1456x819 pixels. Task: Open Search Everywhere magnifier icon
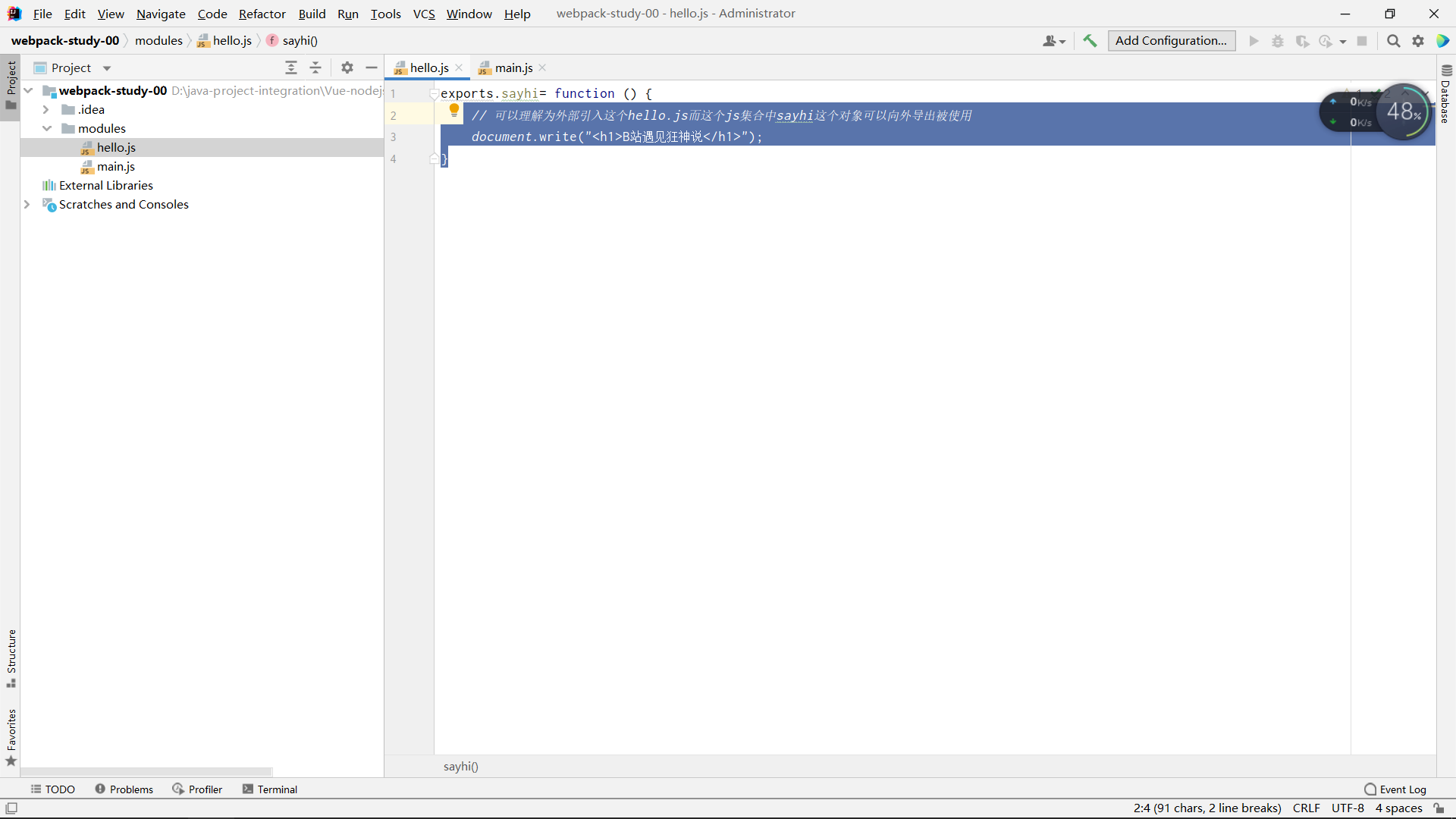click(1393, 41)
